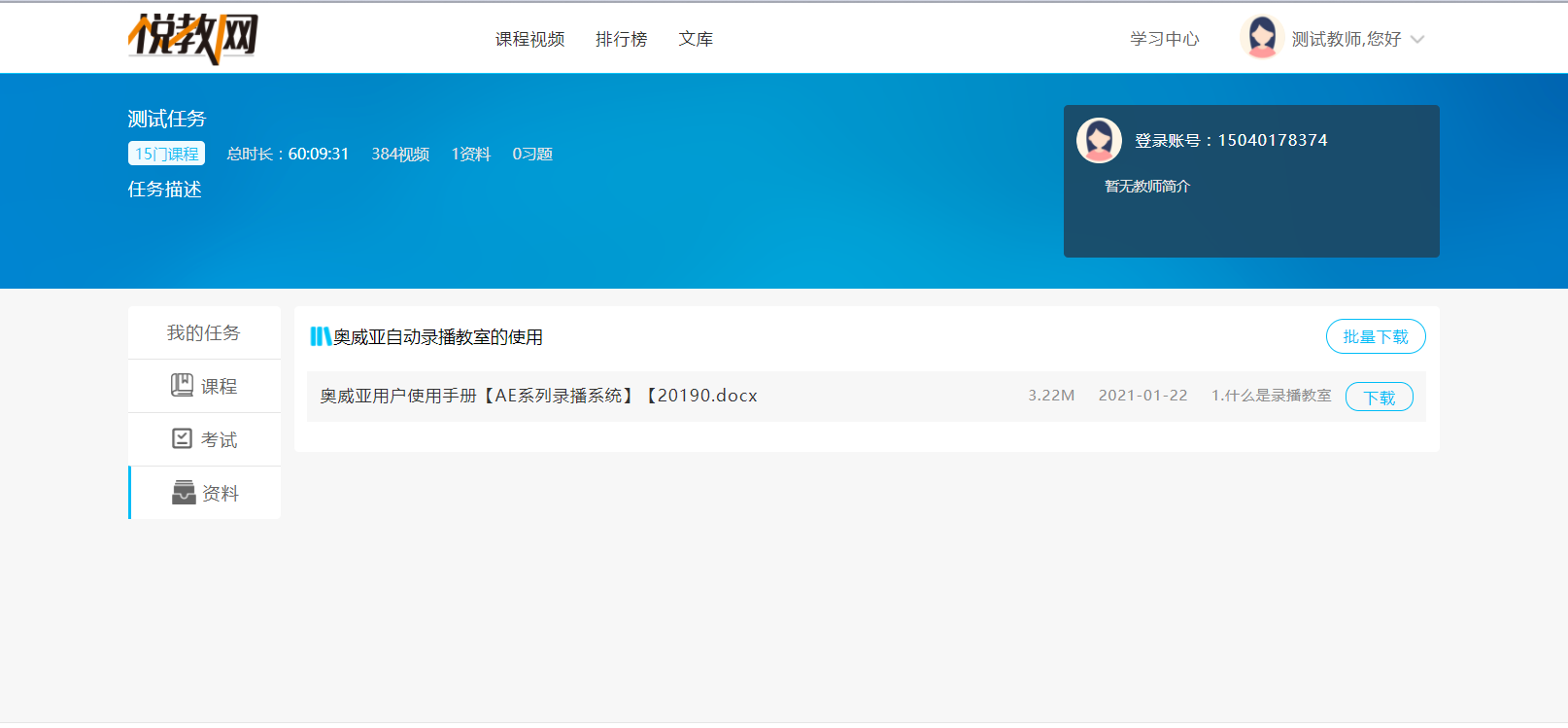Click the 3.22M file size
1568x728 pixels.
click(x=1051, y=396)
